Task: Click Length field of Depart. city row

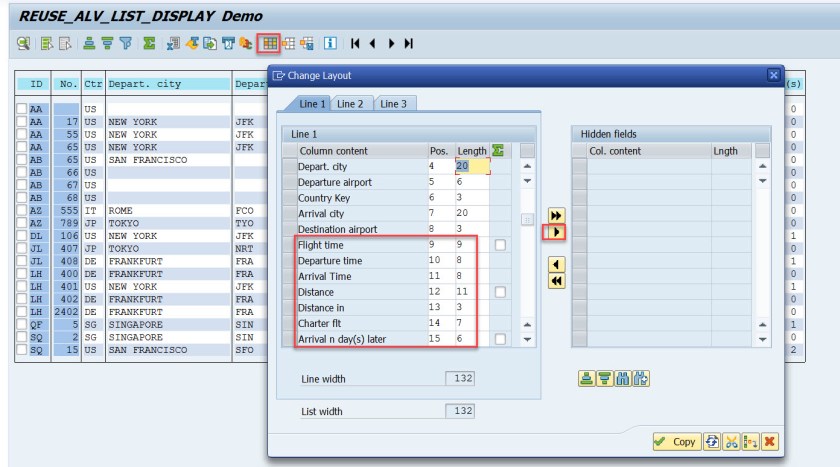Action: pos(472,166)
